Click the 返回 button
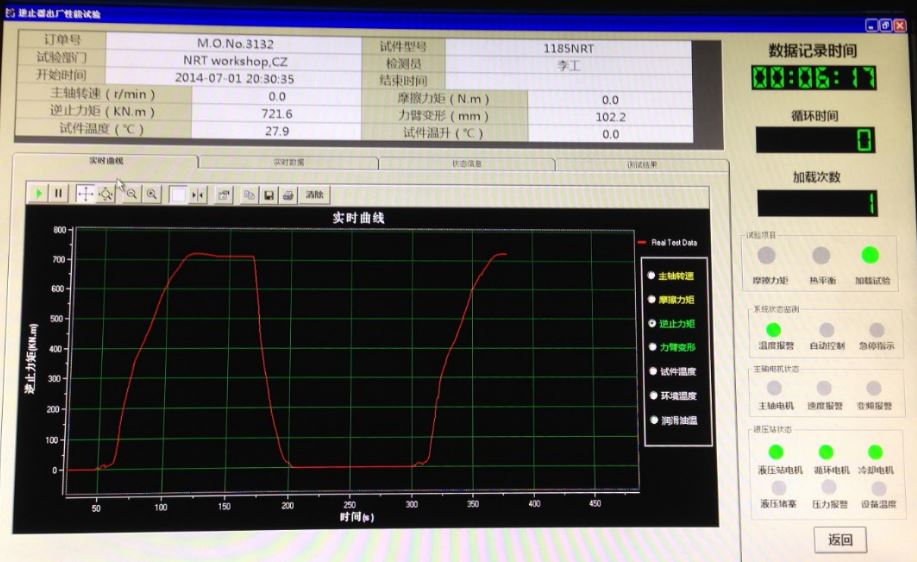 click(x=839, y=540)
